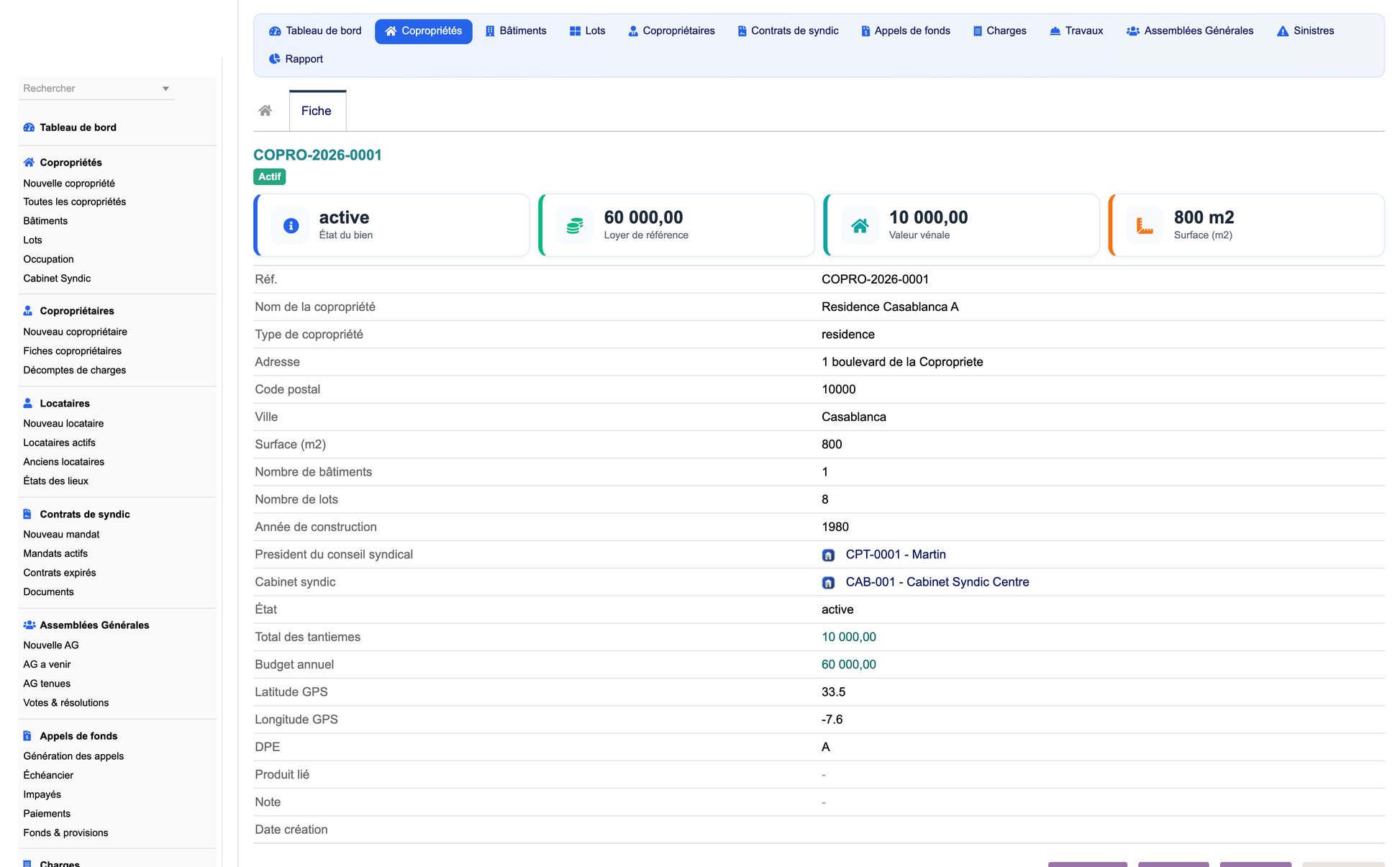Screen dimensions: 1400x867
Task: Go to Copropriétaires in top menu
Action: (x=671, y=31)
